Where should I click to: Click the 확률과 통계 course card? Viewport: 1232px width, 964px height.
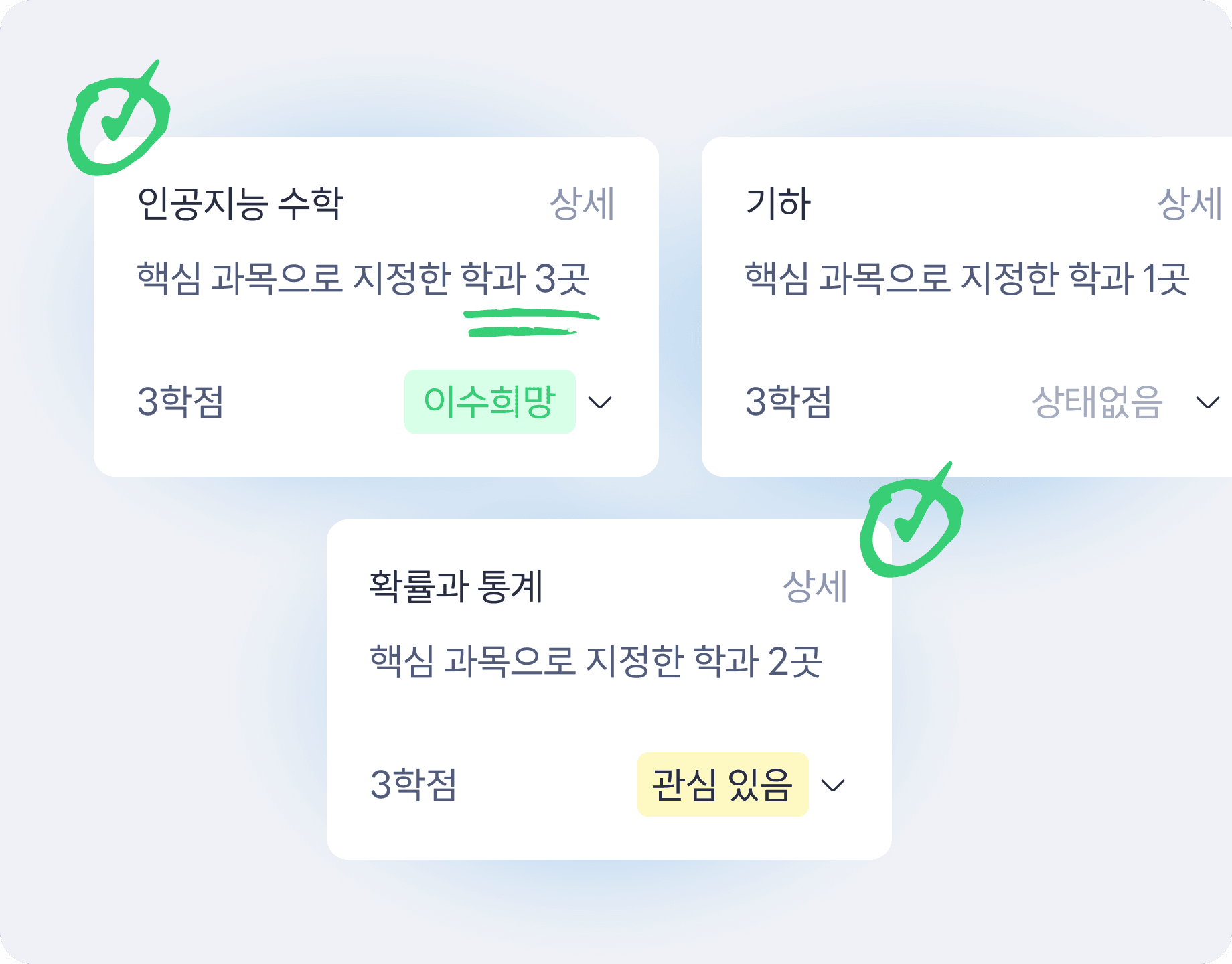pos(609,690)
